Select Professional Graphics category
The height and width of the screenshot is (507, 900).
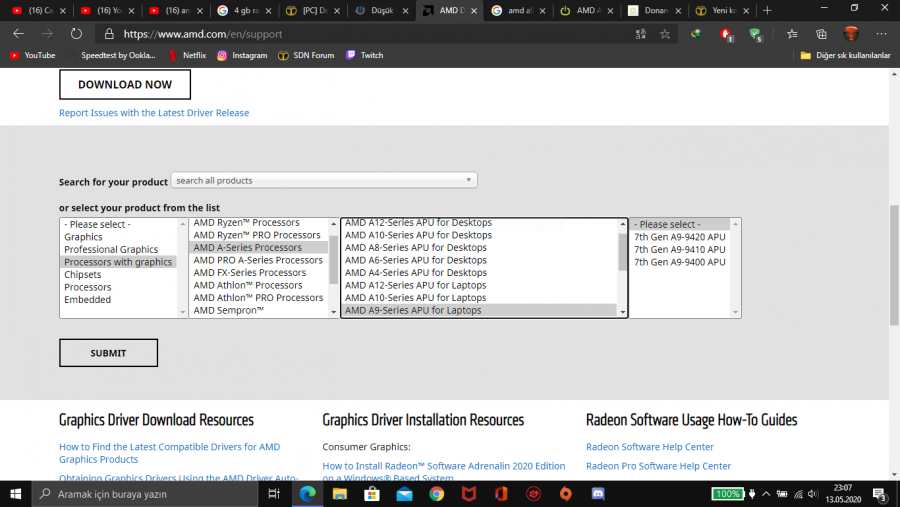pyautogui.click(x=111, y=249)
